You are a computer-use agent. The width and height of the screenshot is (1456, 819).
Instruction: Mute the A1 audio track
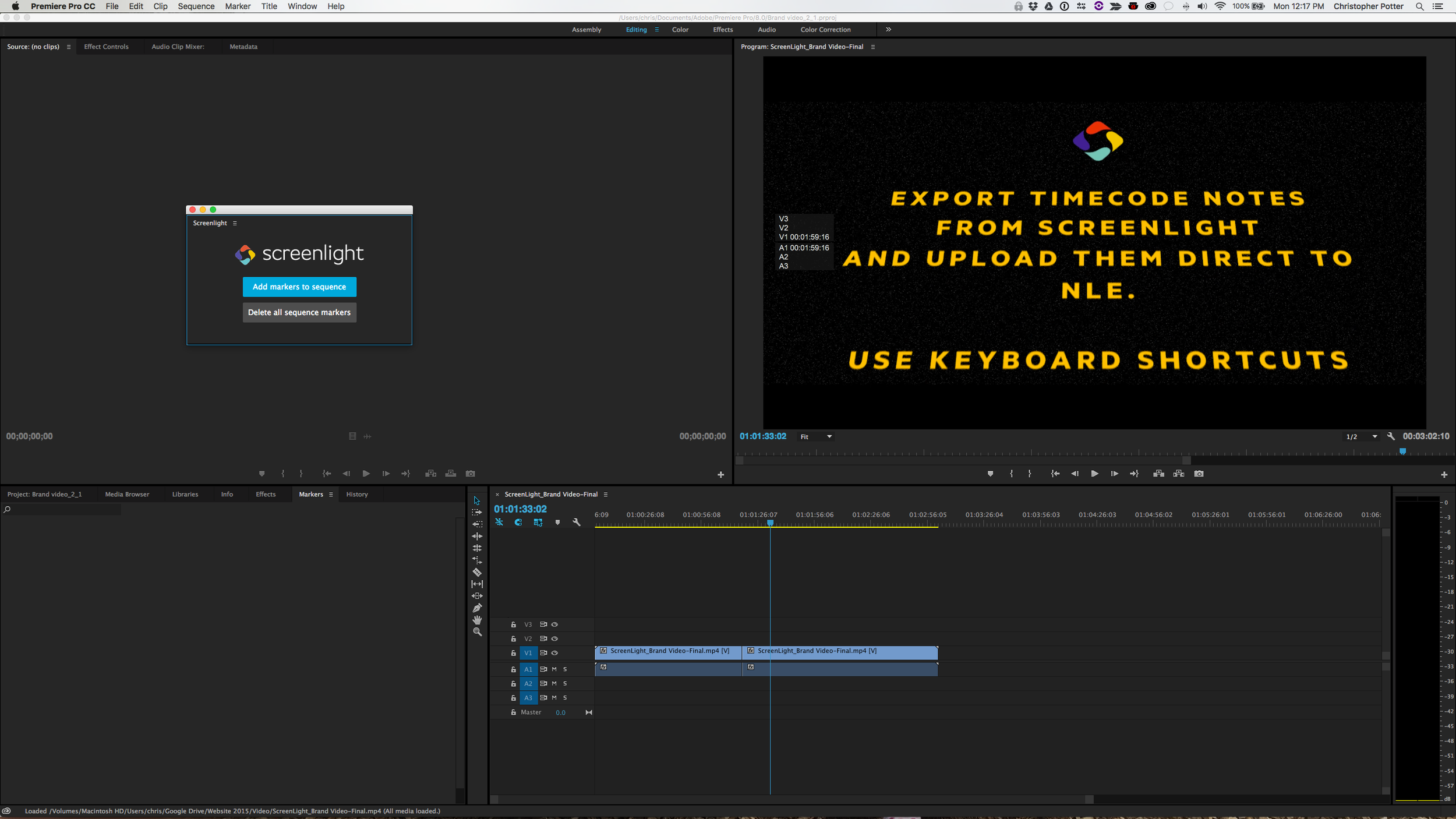(x=554, y=669)
